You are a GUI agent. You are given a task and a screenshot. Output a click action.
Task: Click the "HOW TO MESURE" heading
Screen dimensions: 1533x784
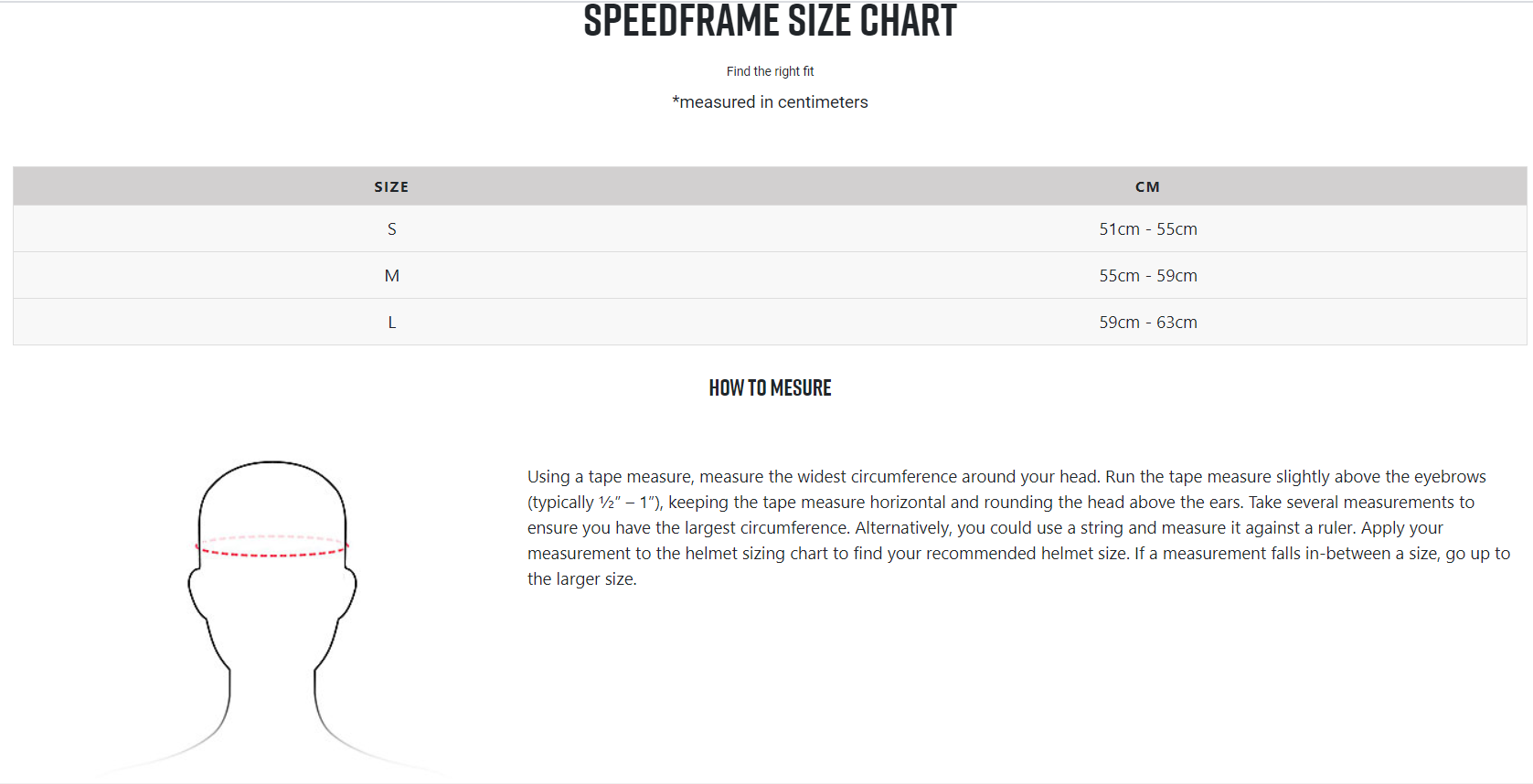[x=770, y=388]
